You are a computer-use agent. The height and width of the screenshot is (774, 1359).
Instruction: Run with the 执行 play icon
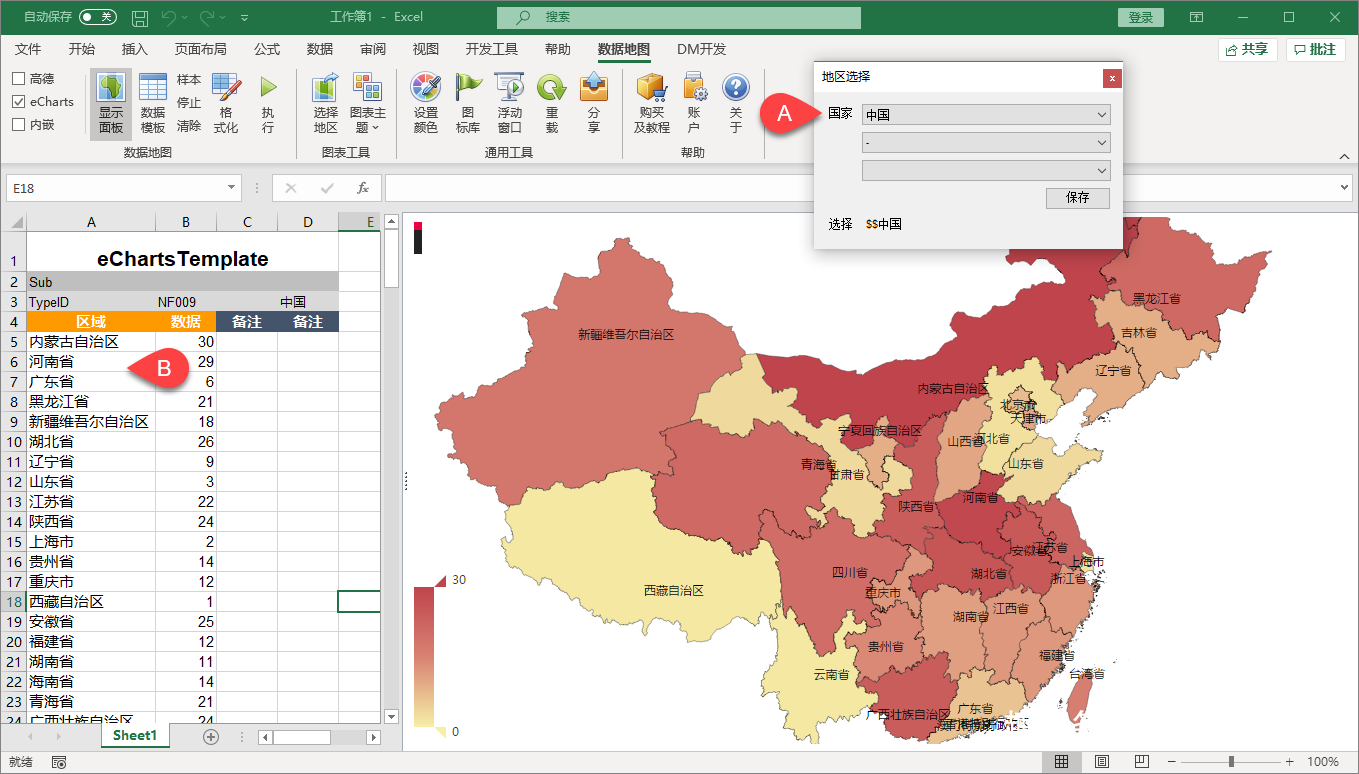coord(268,89)
